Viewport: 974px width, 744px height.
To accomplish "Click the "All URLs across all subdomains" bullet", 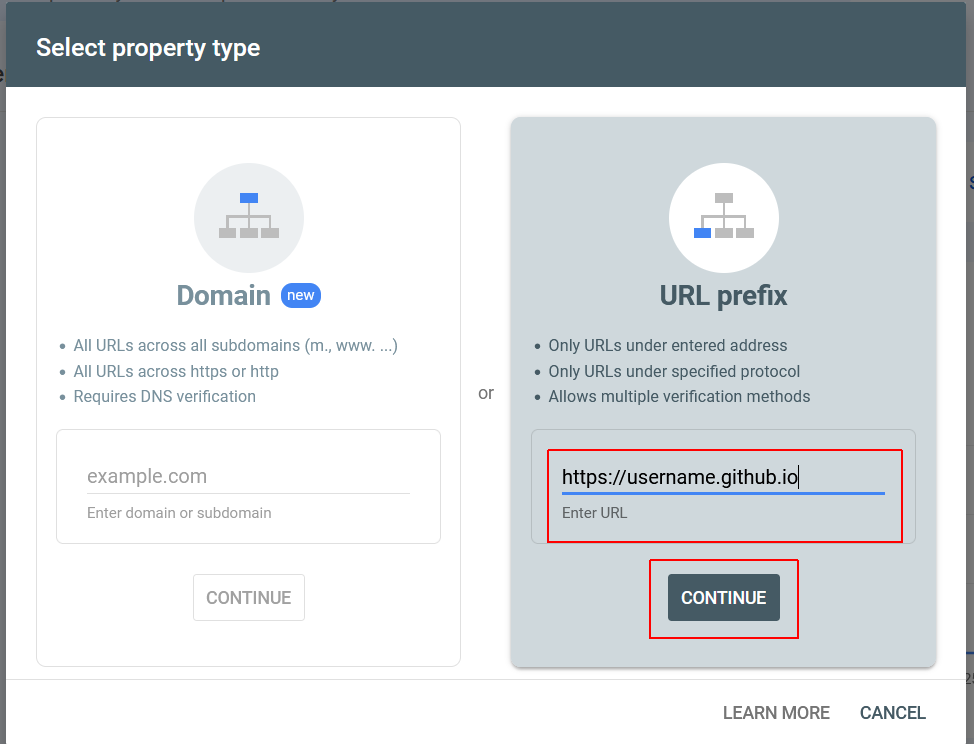I will (x=235, y=345).
